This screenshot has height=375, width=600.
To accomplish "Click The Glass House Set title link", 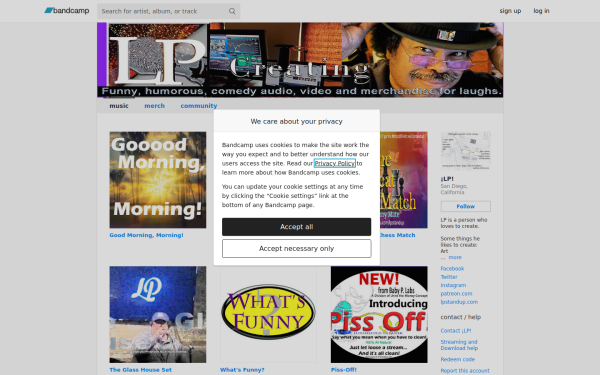I will (140, 370).
